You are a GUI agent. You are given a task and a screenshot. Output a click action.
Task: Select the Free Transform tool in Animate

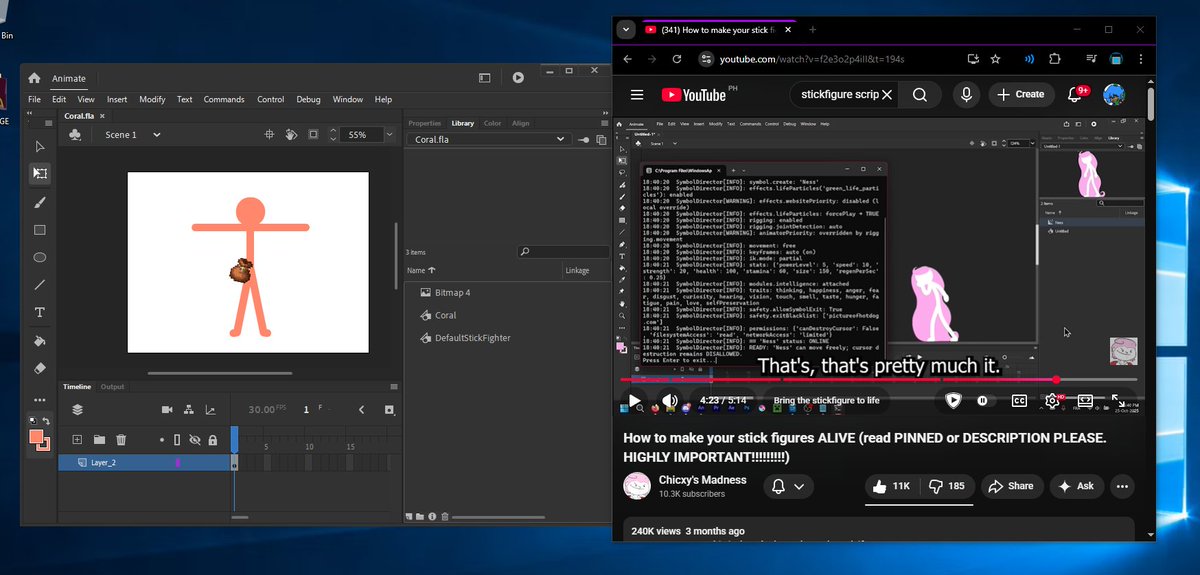pos(40,174)
